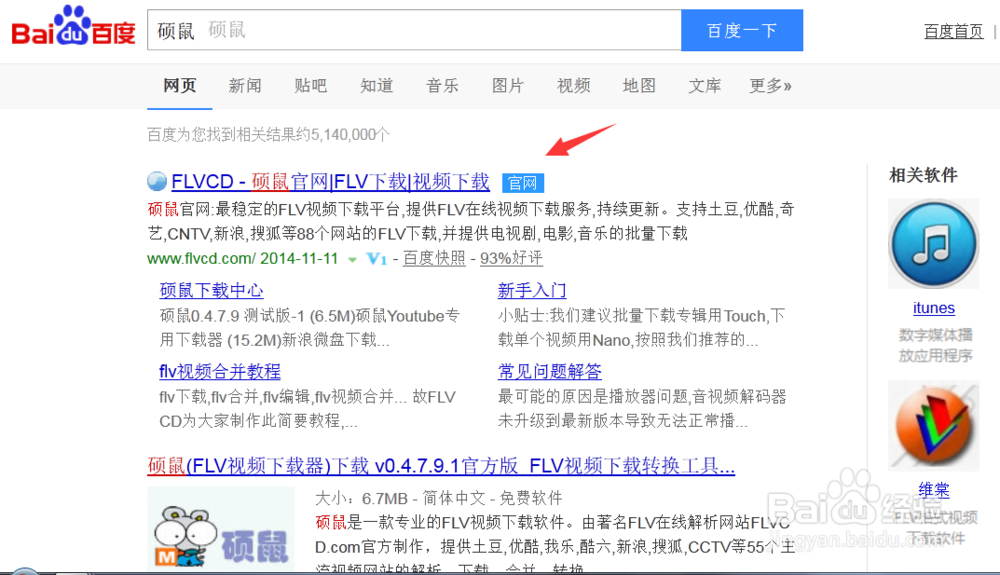
Task: Go to 百度首页 link
Action: (953, 31)
